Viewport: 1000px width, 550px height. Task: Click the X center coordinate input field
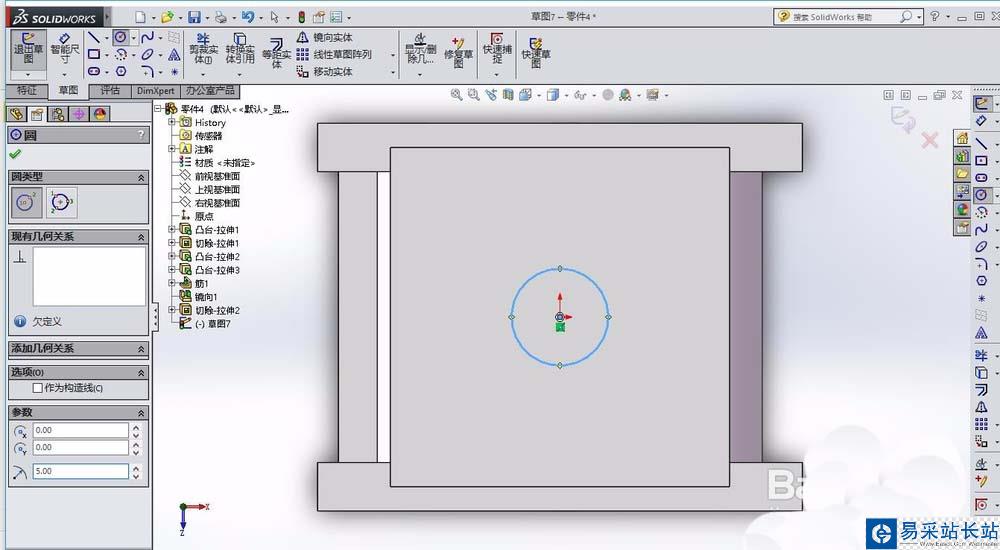(x=80, y=430)
